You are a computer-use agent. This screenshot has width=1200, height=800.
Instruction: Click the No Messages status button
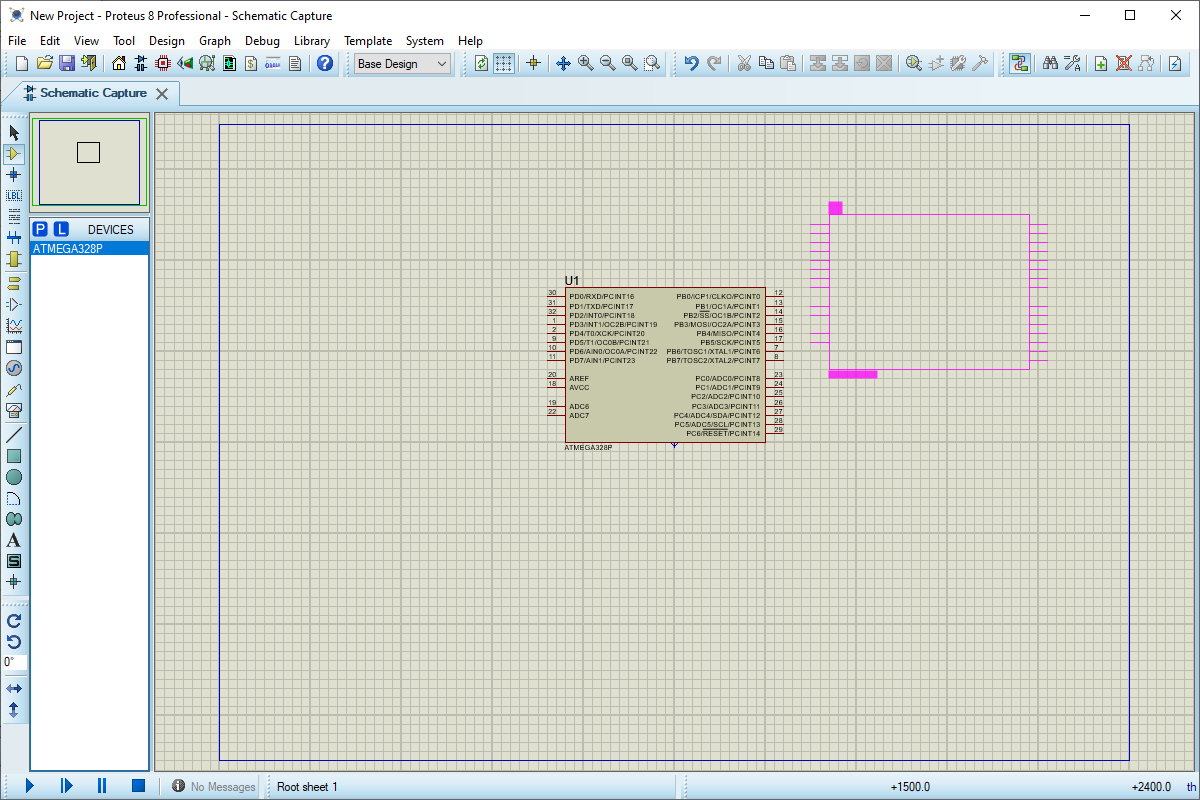point(213,787)
